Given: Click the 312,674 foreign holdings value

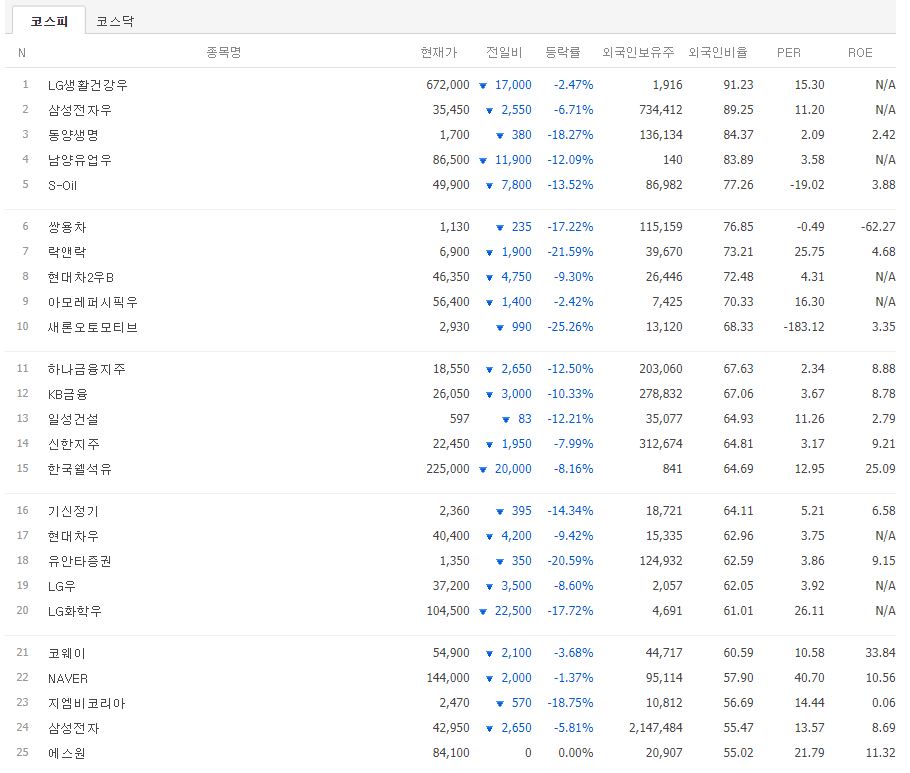Looking at the screenshot, I should pyautogui.click(x=661, y=443).
